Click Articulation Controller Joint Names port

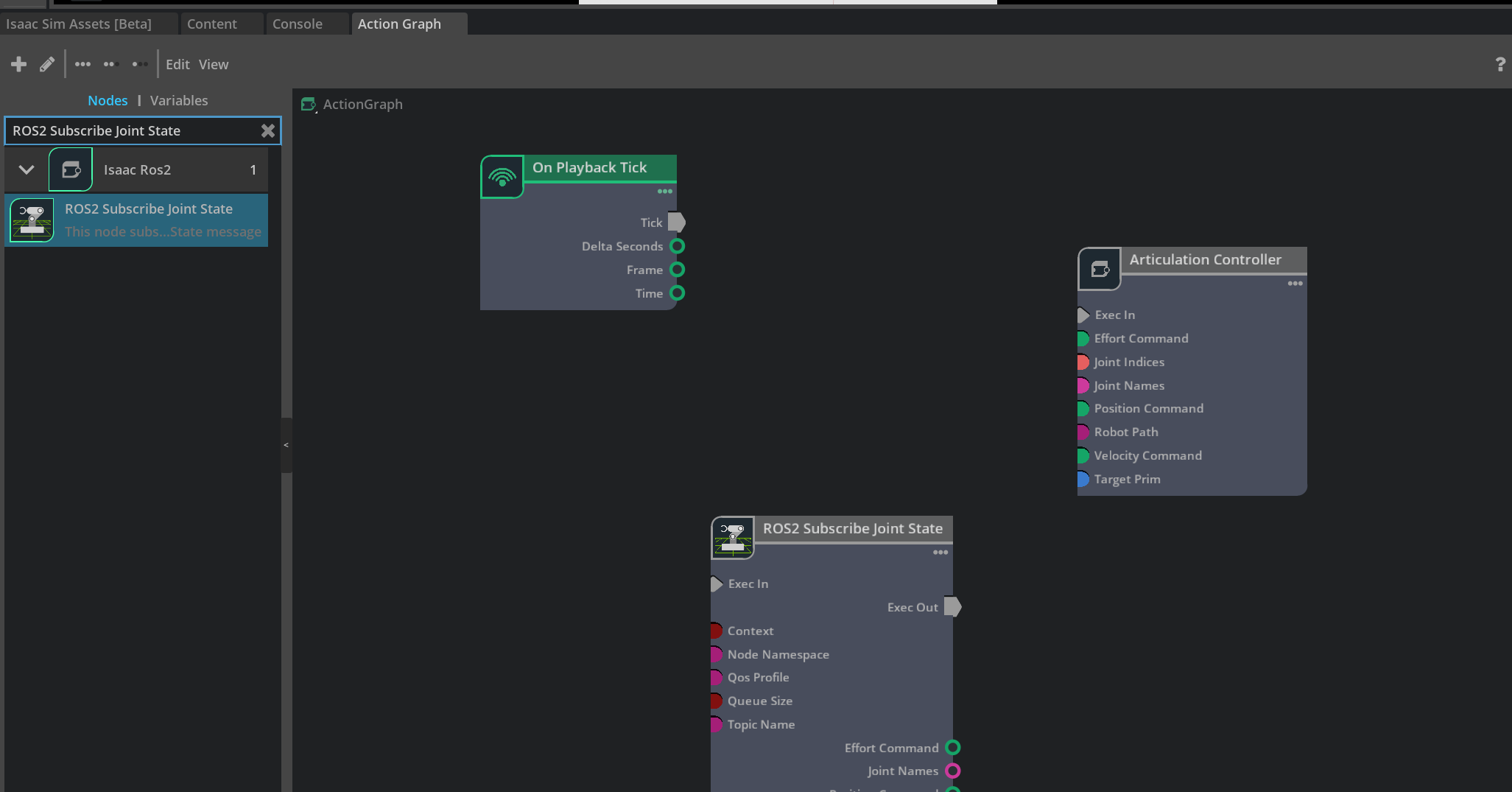point(1083,385)
